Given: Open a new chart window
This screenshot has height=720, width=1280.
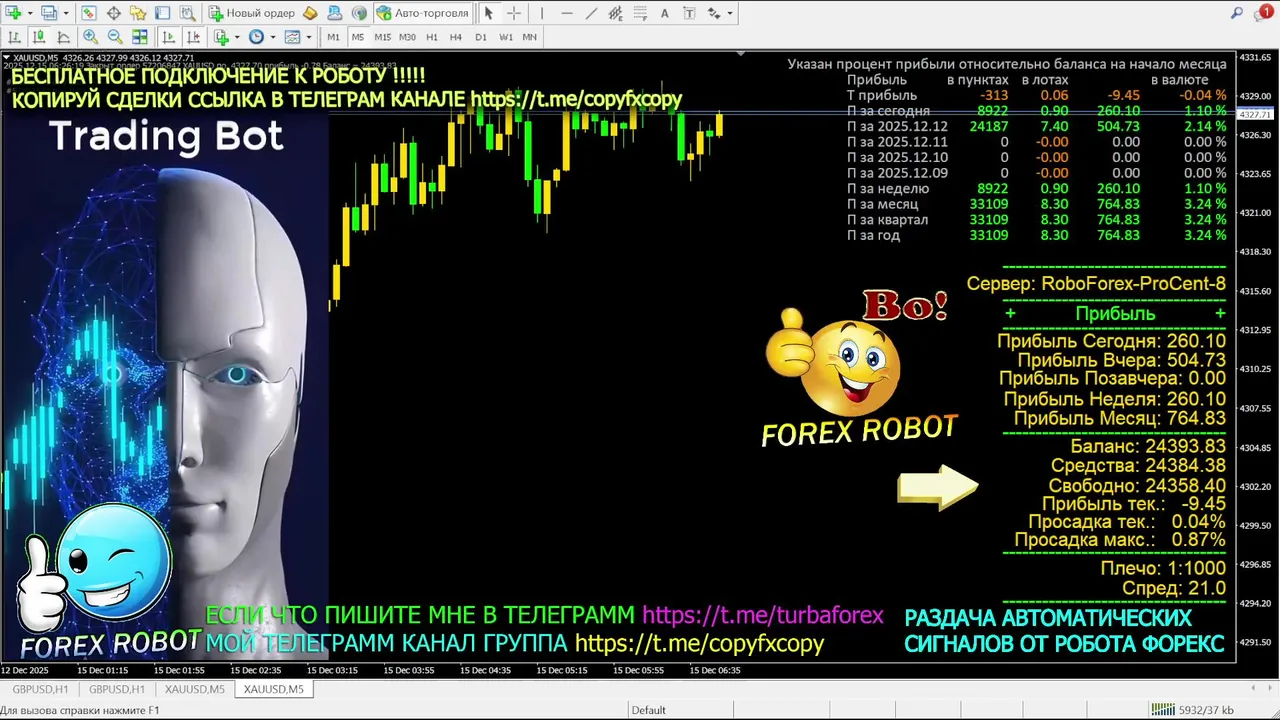Looking at the screenshot, I should pos(13,13).
